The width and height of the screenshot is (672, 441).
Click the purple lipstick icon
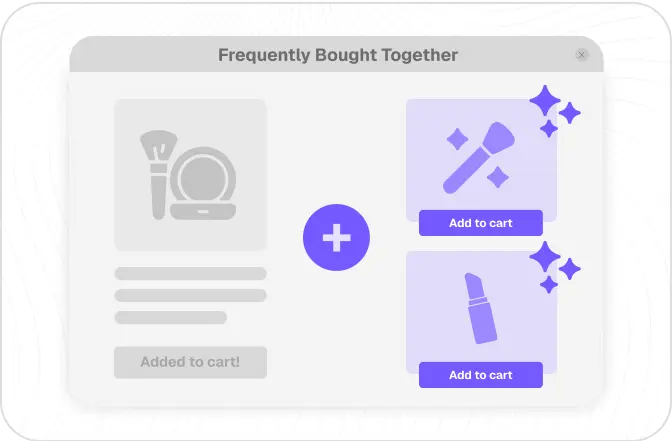(482, 307)
